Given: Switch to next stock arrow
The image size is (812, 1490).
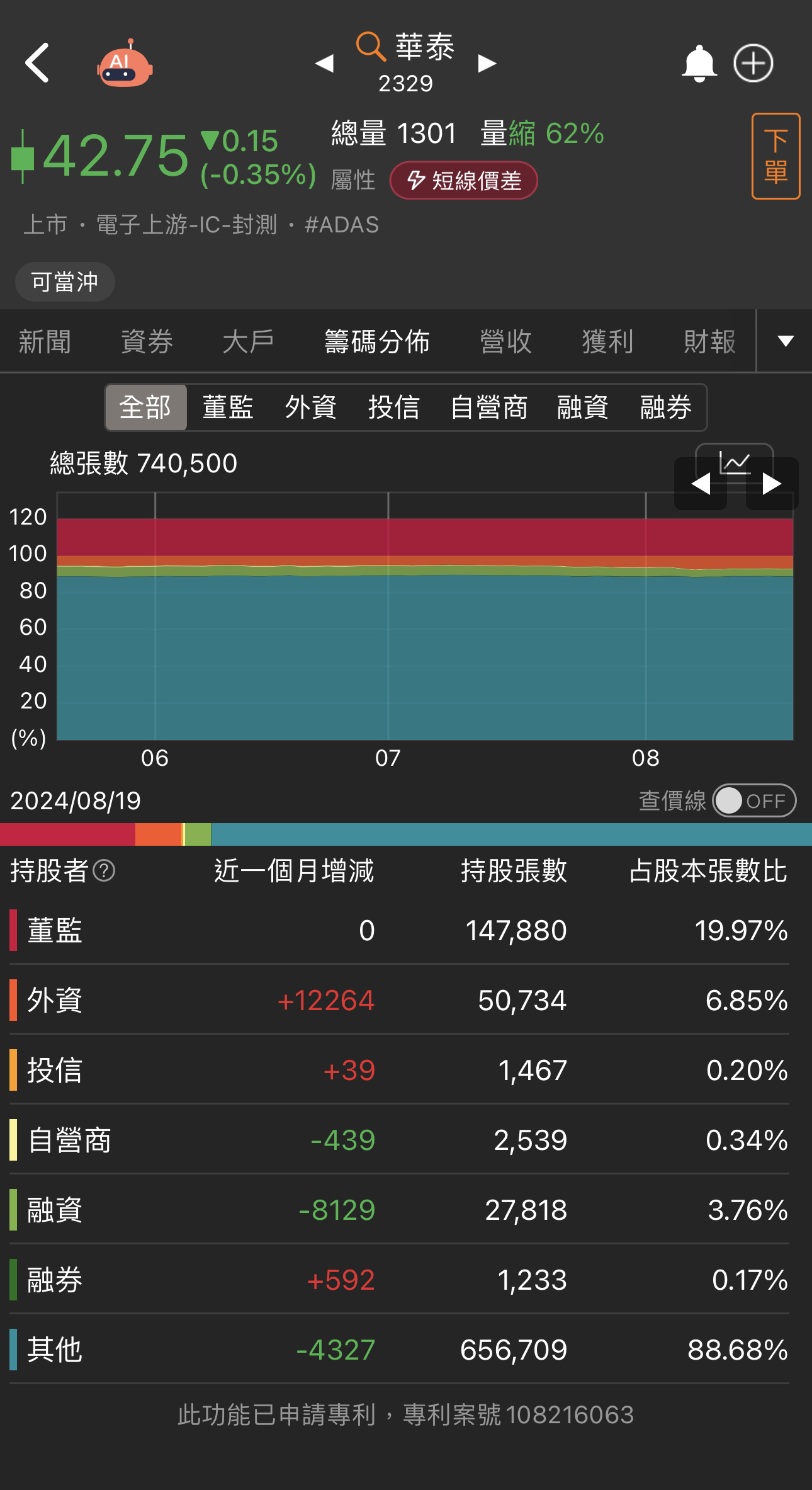Looking at the screenshot, I should pos(487,63).
